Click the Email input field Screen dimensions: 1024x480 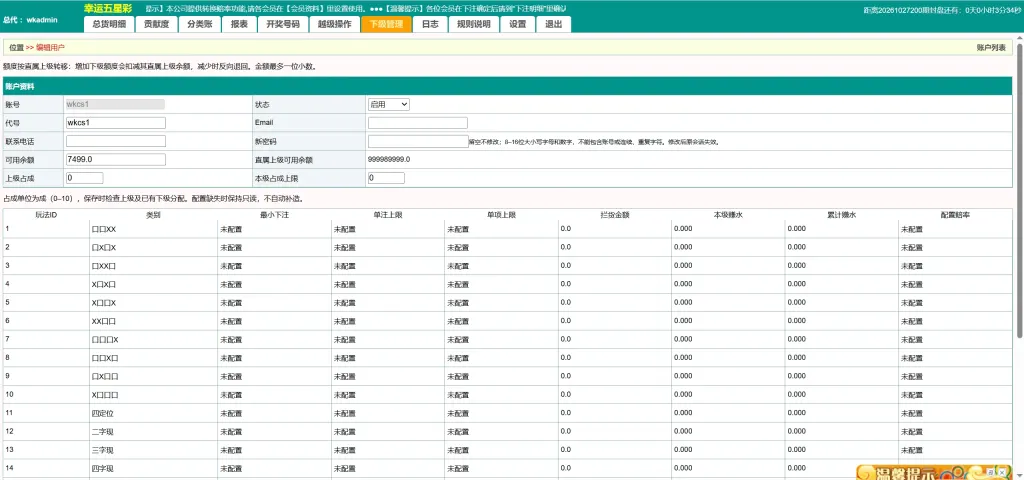418,123
